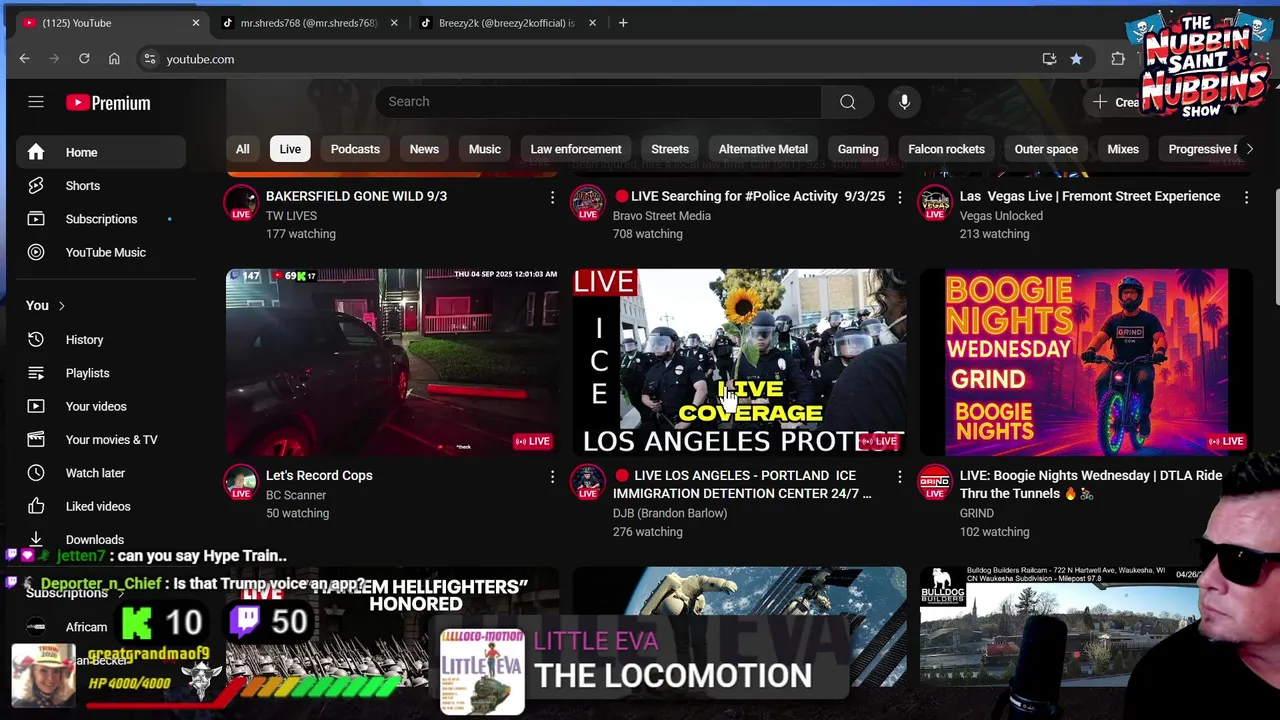Open options for LIVE LOS ANGELES PORTLAND video
This screenshot has width=1280, height=720.
click(x=899, y=477)
